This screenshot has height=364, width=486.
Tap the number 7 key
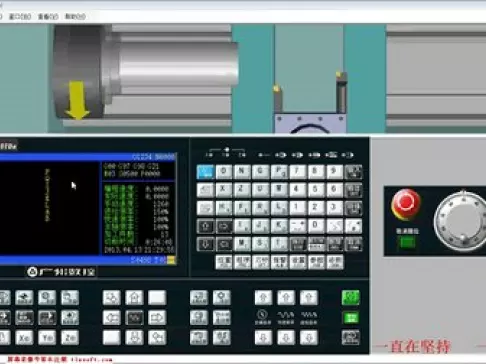coord(297,172)
